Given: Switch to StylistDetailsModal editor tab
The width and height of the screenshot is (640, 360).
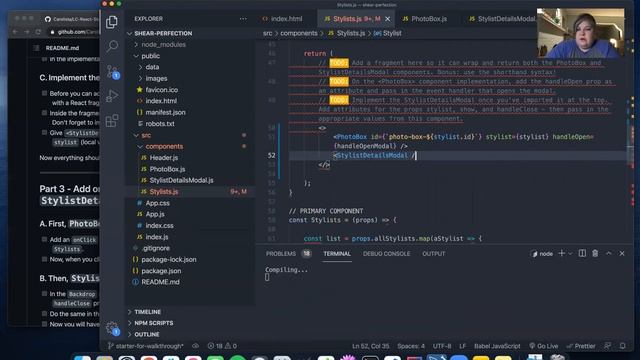Looking at the screenshot, I should coord(502,19).
